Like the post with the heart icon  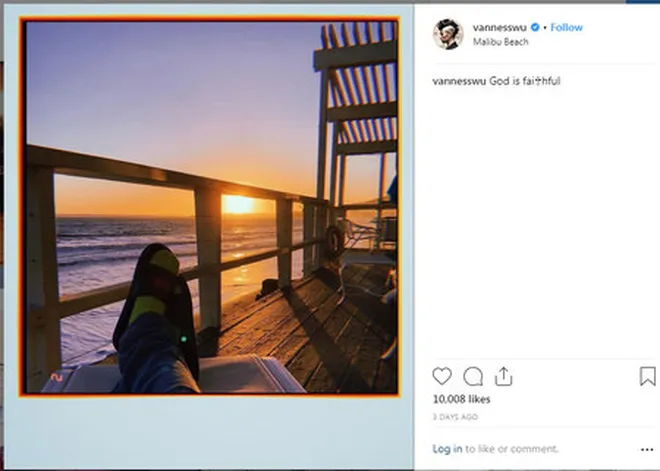(x=442, y=376)
